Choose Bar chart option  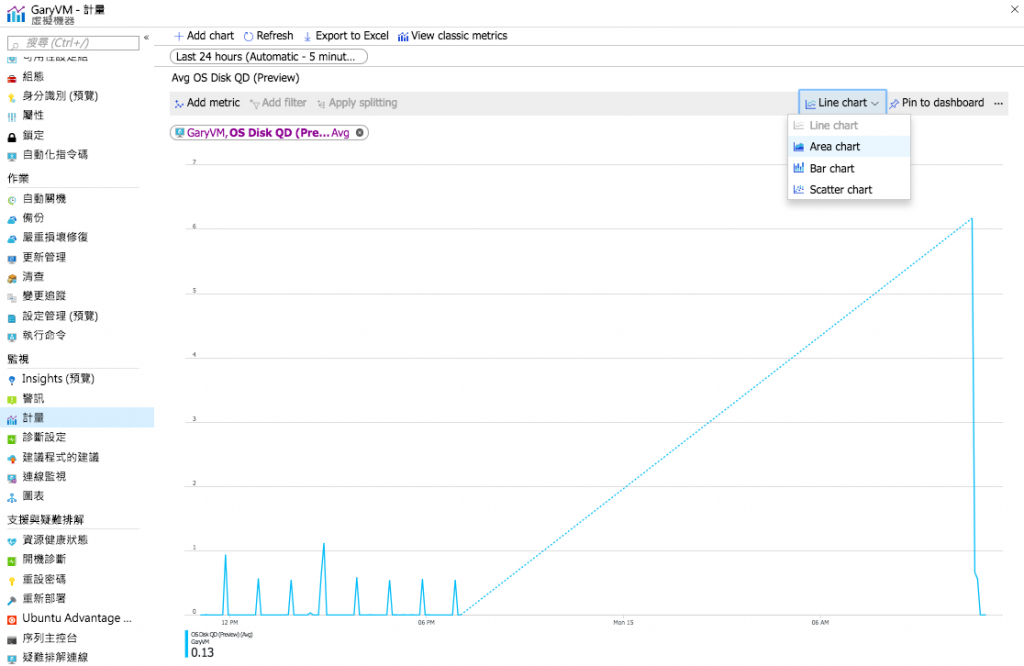click(848, 168)
